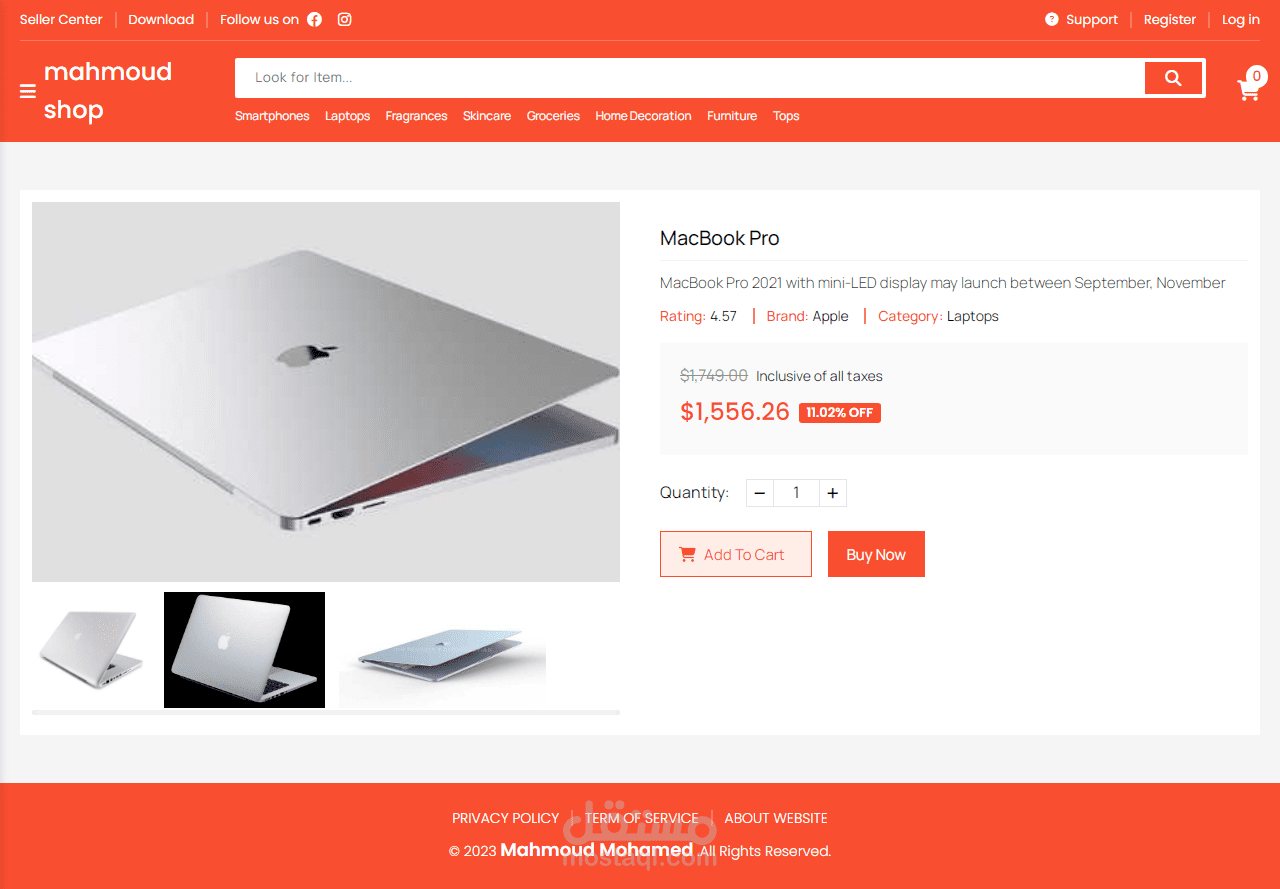Screen dimensions: 1280x889
Task: Select the black-background MacBook thumbnail
Action: coord(244,650)
